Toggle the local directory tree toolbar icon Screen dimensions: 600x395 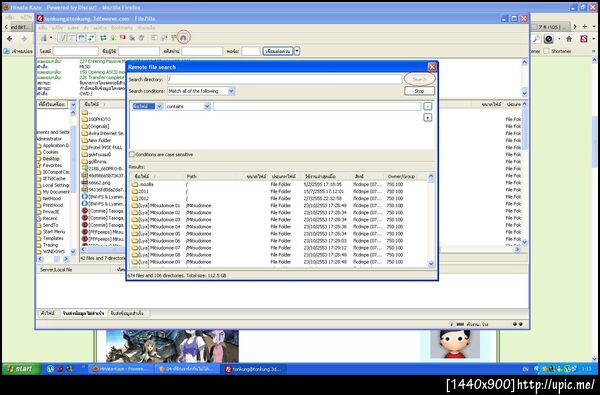[72, 38]
